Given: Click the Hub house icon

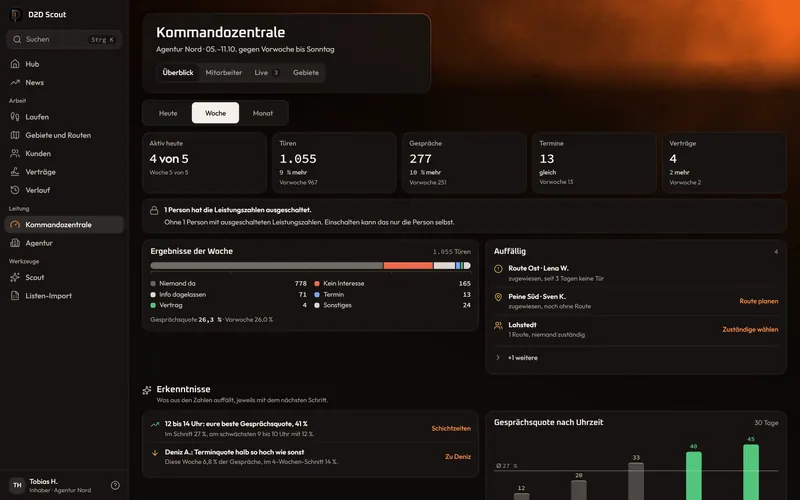Looking at the screenshot, I should pyautogui.click(x=15, y=64).
